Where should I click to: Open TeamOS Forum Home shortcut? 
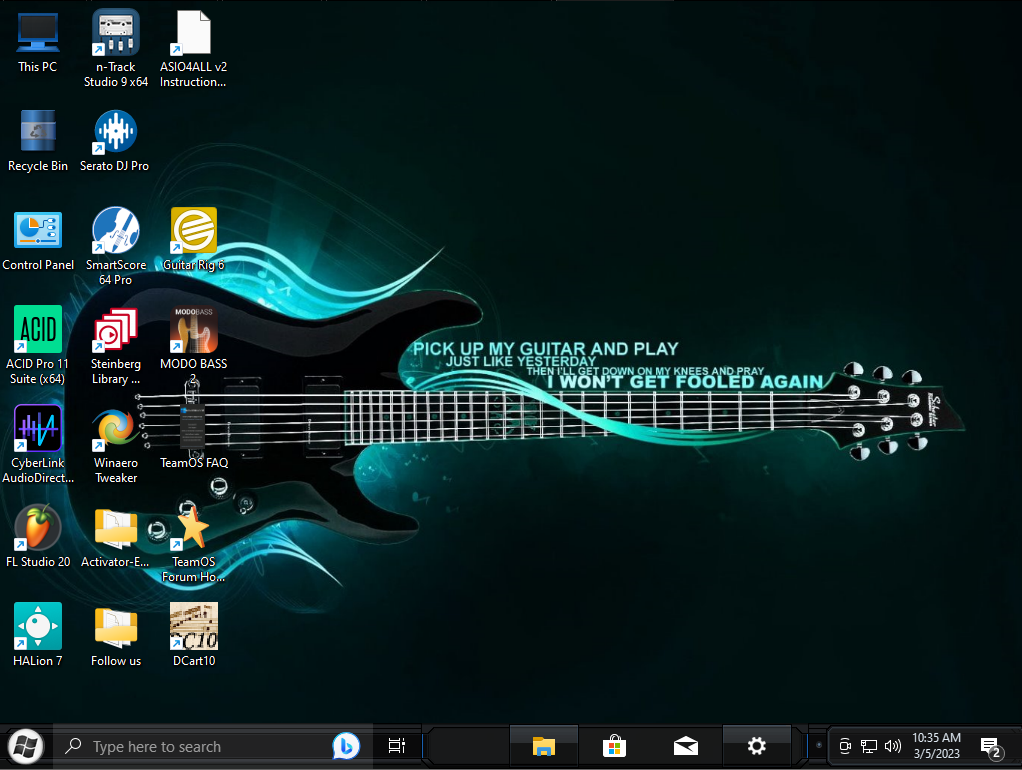[194, 544]
